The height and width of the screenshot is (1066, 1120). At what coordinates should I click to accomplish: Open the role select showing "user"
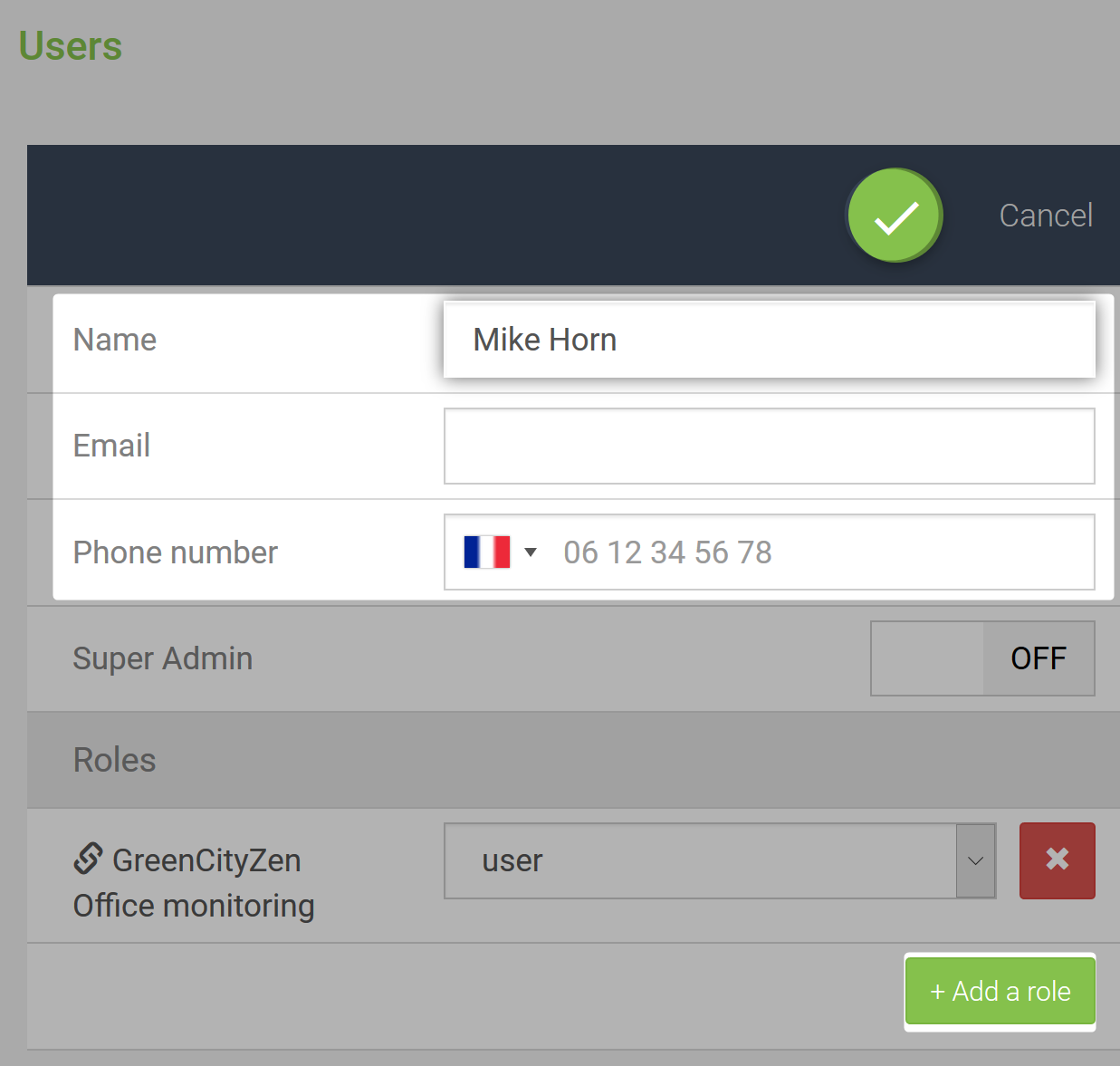point(699,860)
